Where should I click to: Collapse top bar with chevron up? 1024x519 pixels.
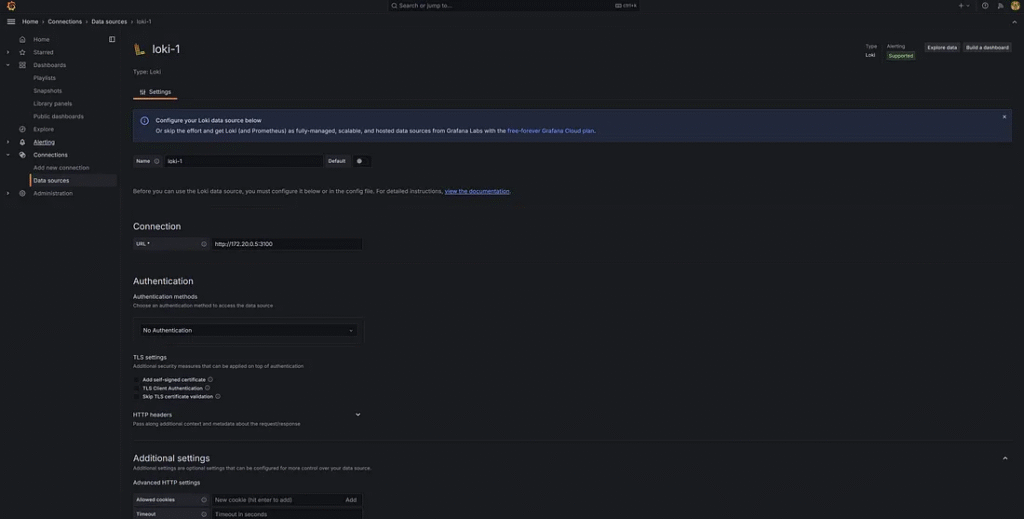point(1014,22)
